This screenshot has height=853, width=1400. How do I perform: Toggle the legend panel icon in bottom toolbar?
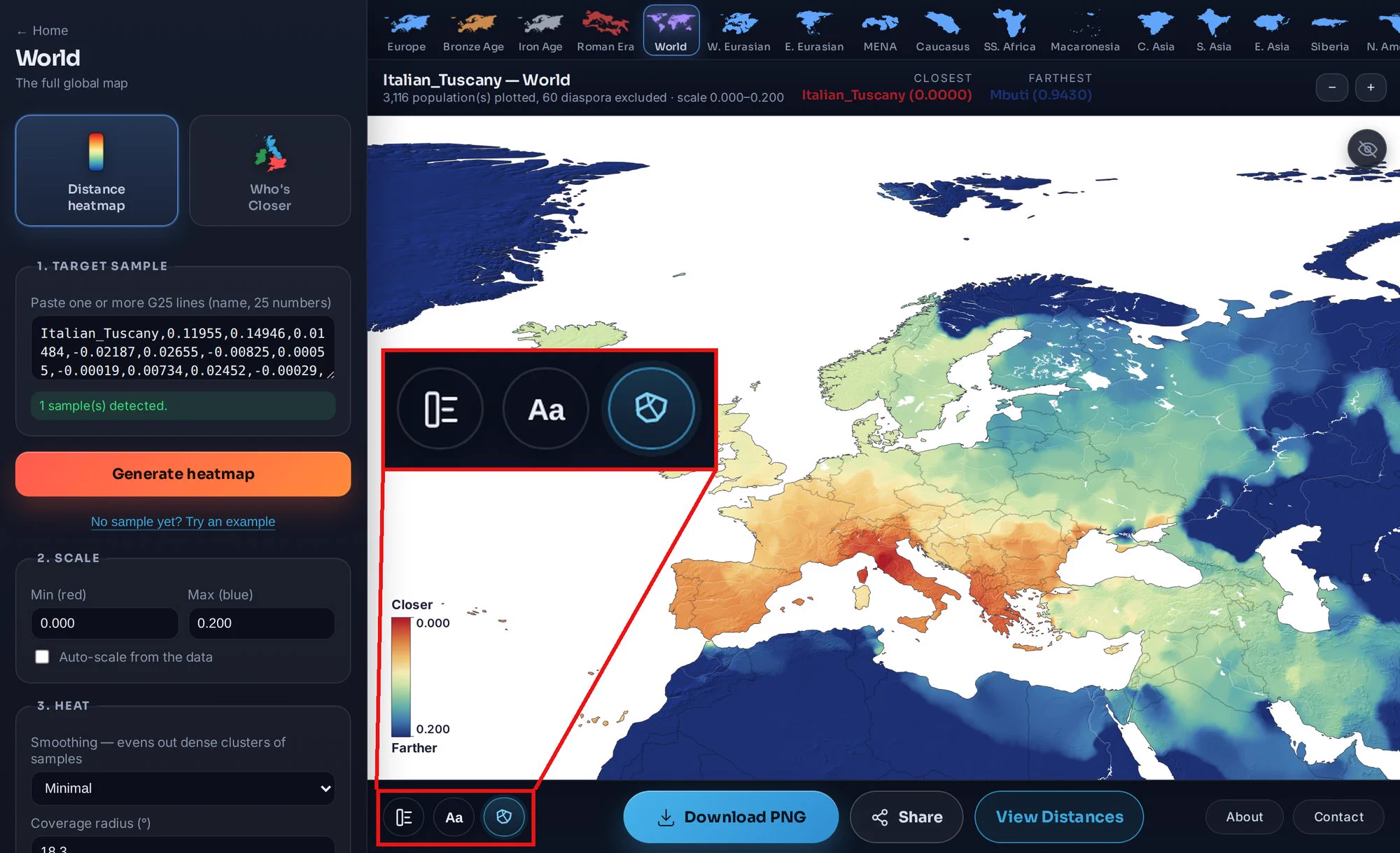tap(404, 817)
